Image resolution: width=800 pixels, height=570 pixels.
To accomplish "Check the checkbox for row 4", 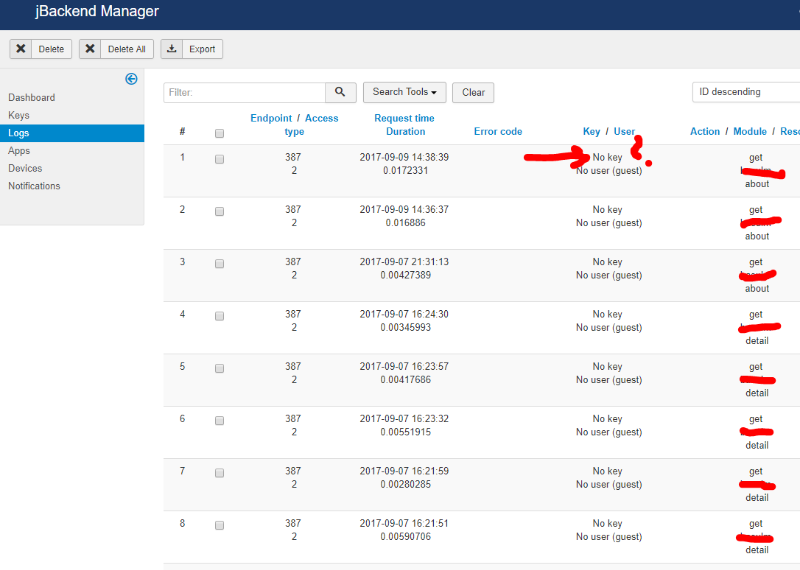I will [x=219, y=316].
